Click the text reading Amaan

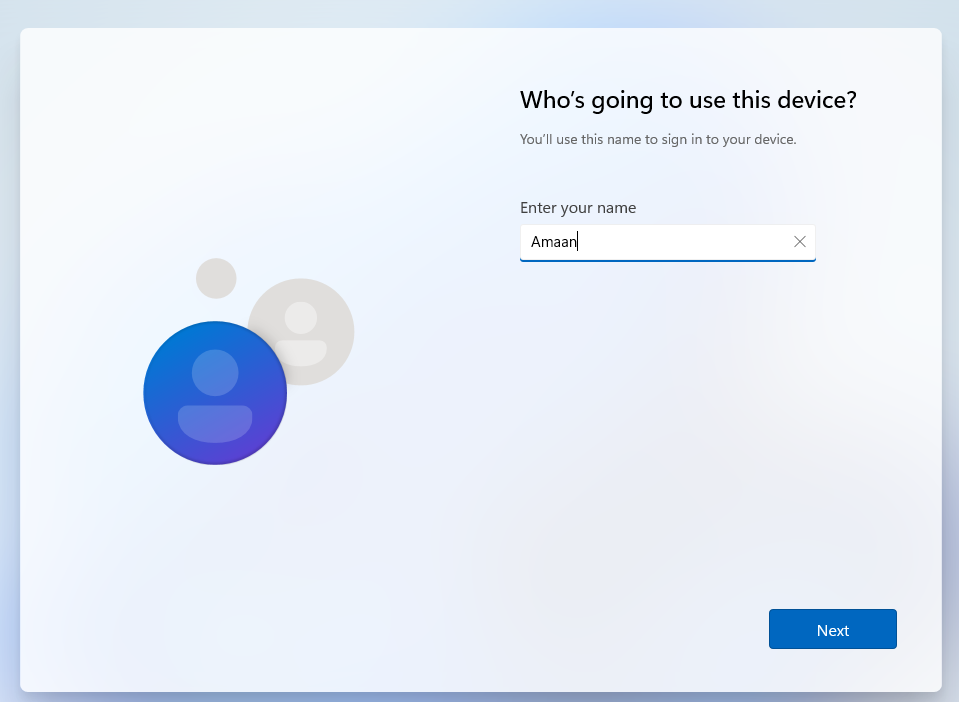(553, 241)
